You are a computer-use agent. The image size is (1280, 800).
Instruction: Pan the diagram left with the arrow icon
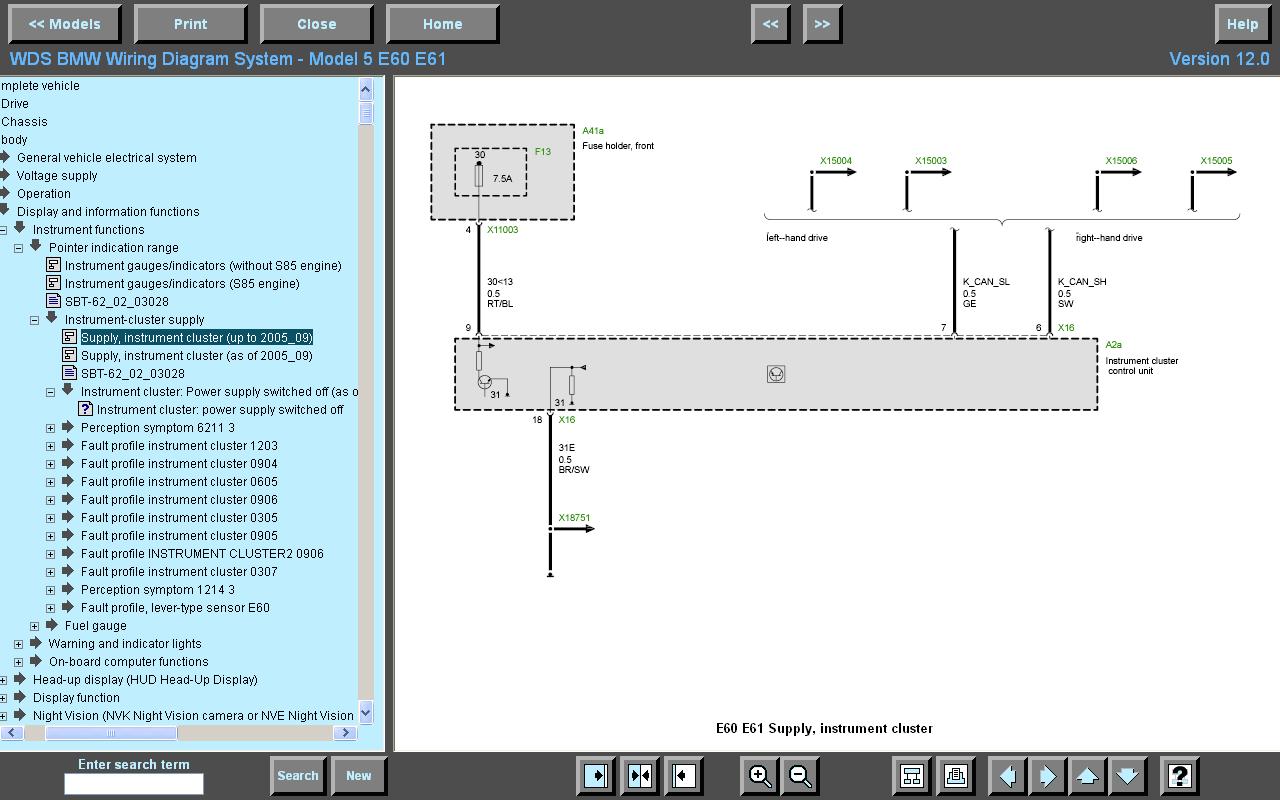coord(1008,775)
